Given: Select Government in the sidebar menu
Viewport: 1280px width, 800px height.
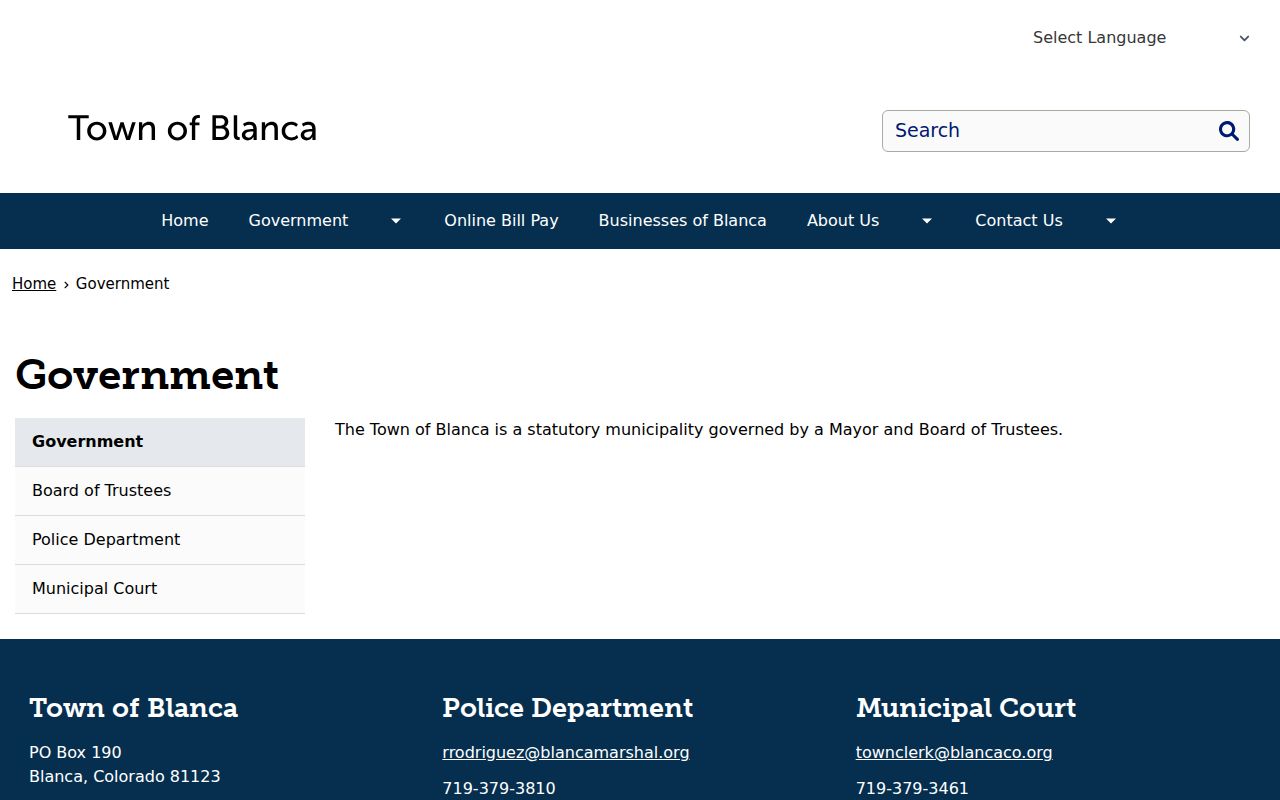Looking at the screenshot, I should click(160, 442).
